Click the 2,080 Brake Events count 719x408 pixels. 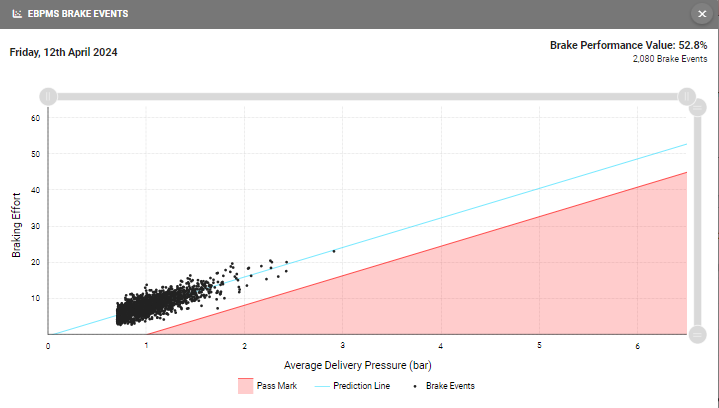click(x=669, y=59)
